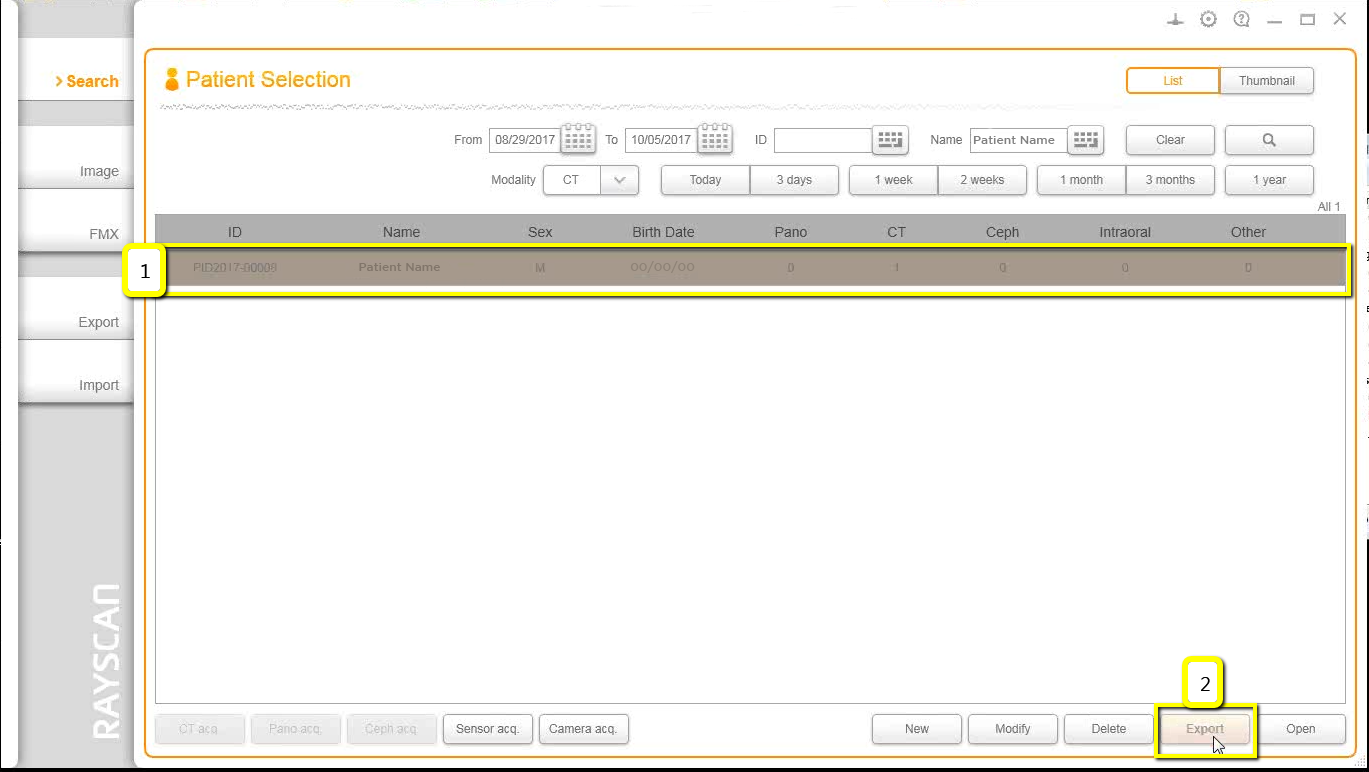The height and width of the screenshot is (772, 1369).
Task: Open the From date calendar picker
Action: 578,139
